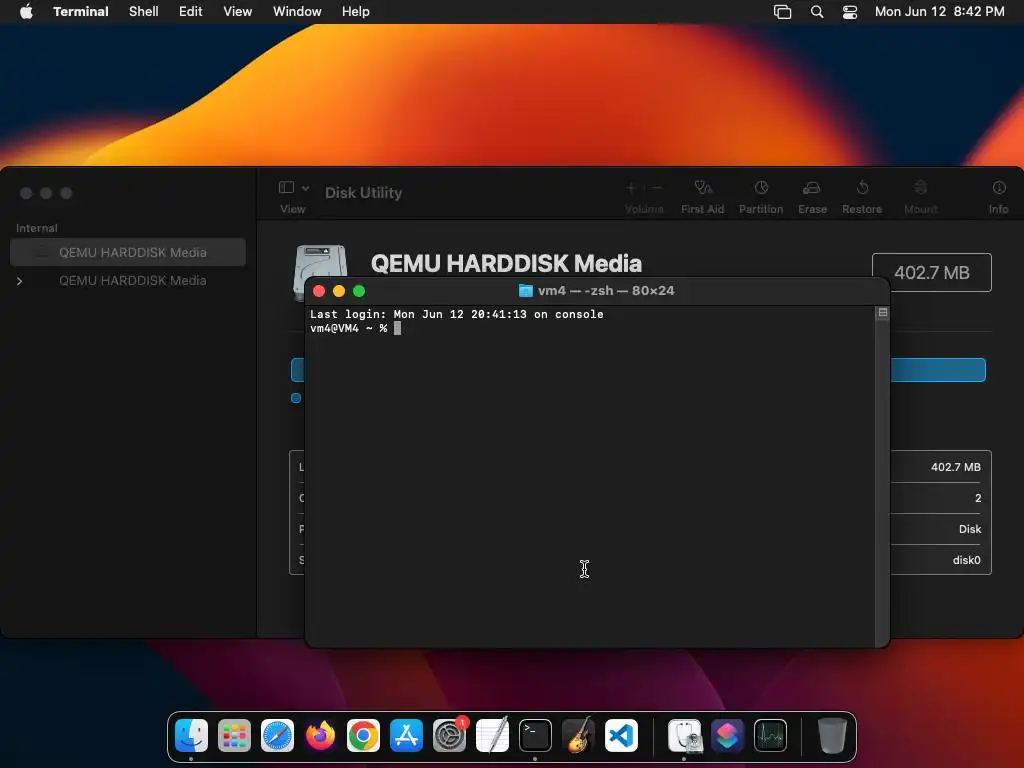Launch Safari from the dock
Image resolution: width=1024 pixels, height=768 pixels.
click(x=278, y=735)
